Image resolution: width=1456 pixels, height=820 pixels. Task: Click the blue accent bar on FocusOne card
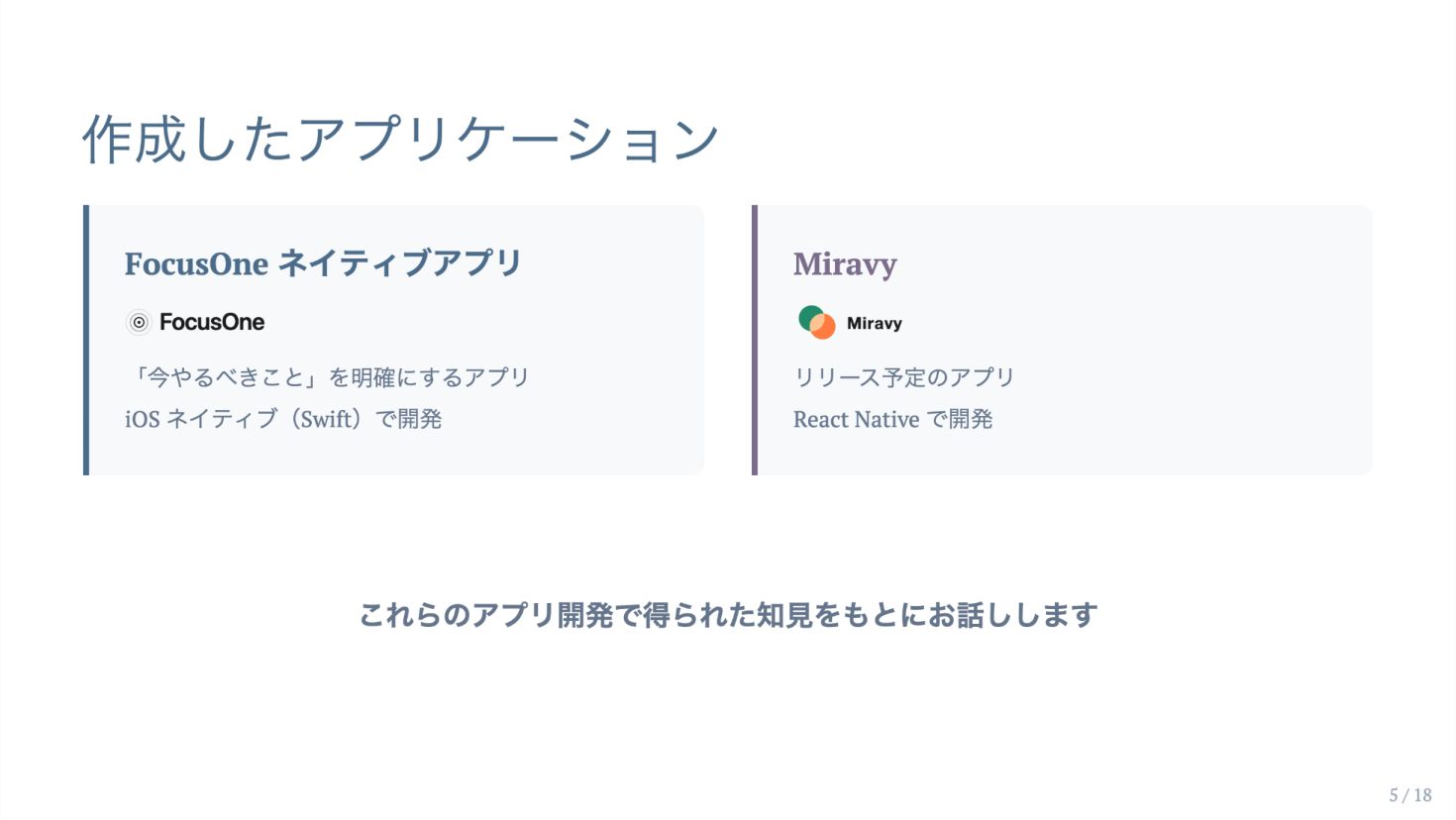coord(86,340)
